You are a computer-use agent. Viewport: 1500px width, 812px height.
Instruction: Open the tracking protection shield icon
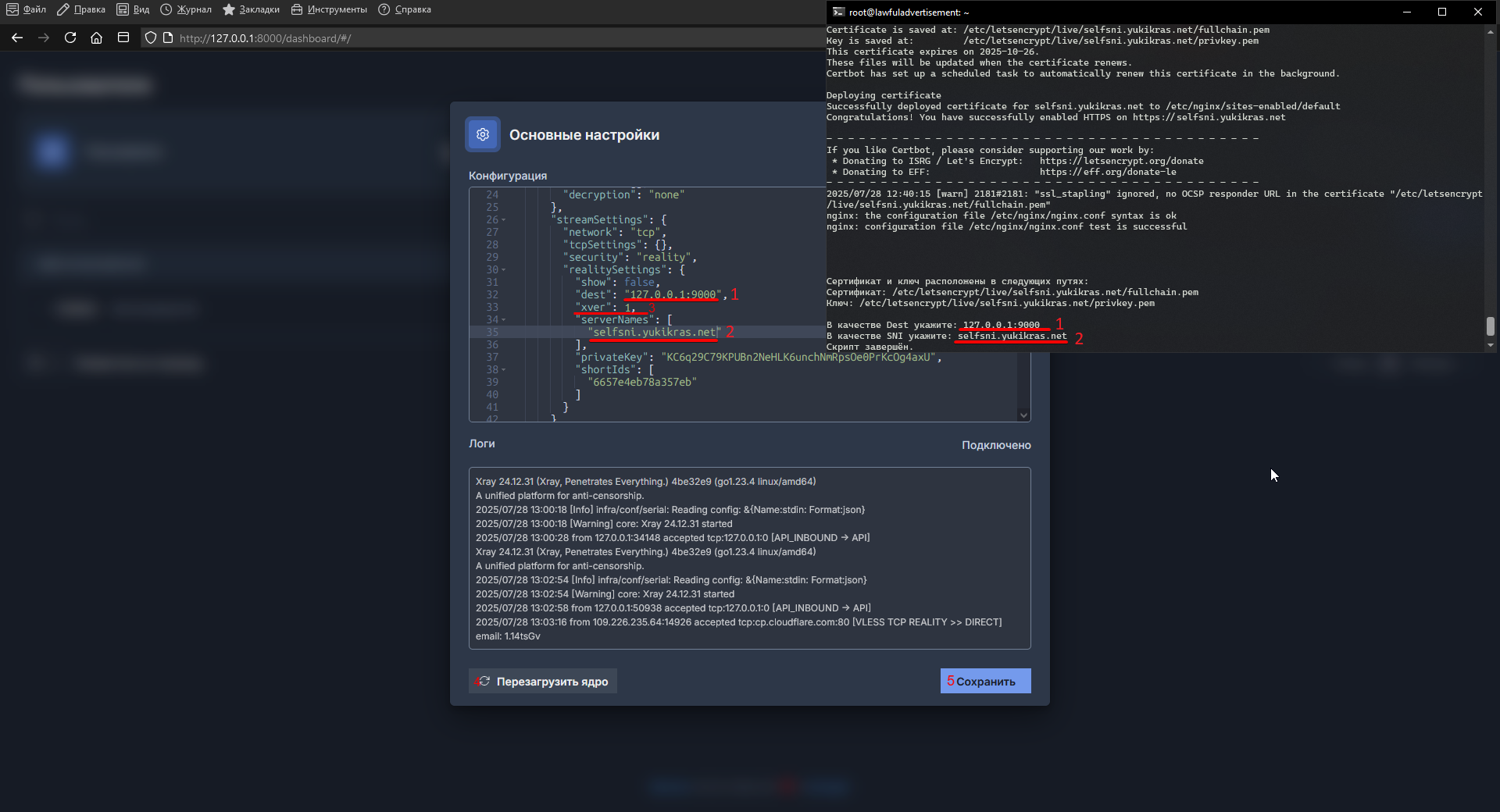(x=151, y=37)
